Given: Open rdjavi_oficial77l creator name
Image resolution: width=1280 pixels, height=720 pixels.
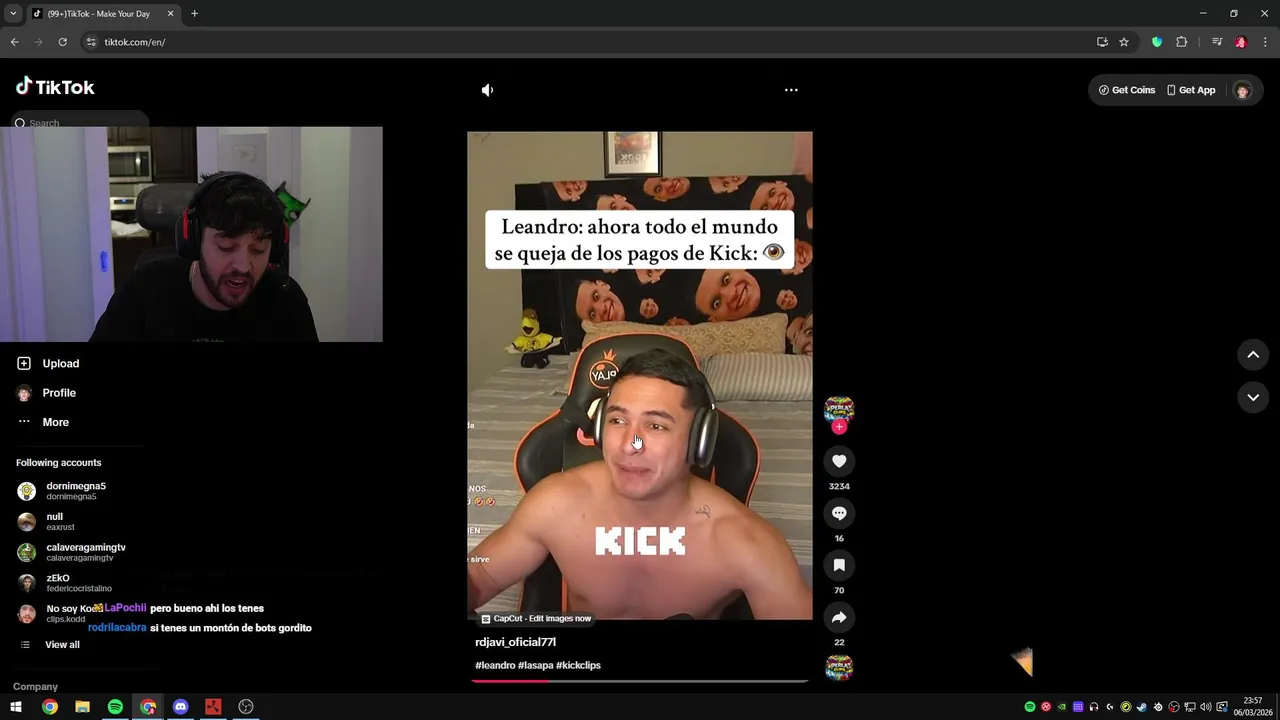Looking at the screenshot, I should 515,642.
